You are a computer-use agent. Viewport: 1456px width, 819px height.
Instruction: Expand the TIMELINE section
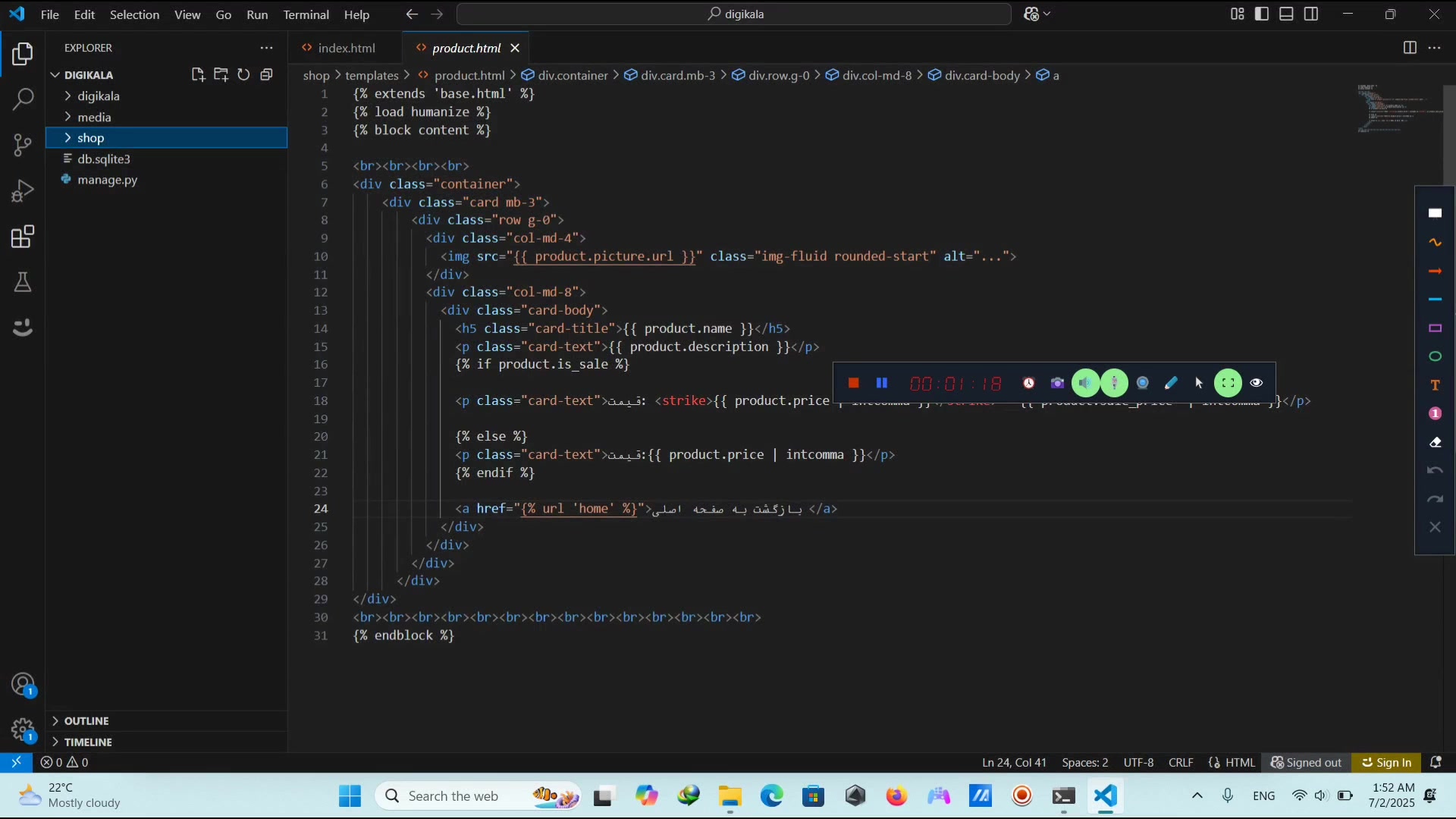pos(87,742)
